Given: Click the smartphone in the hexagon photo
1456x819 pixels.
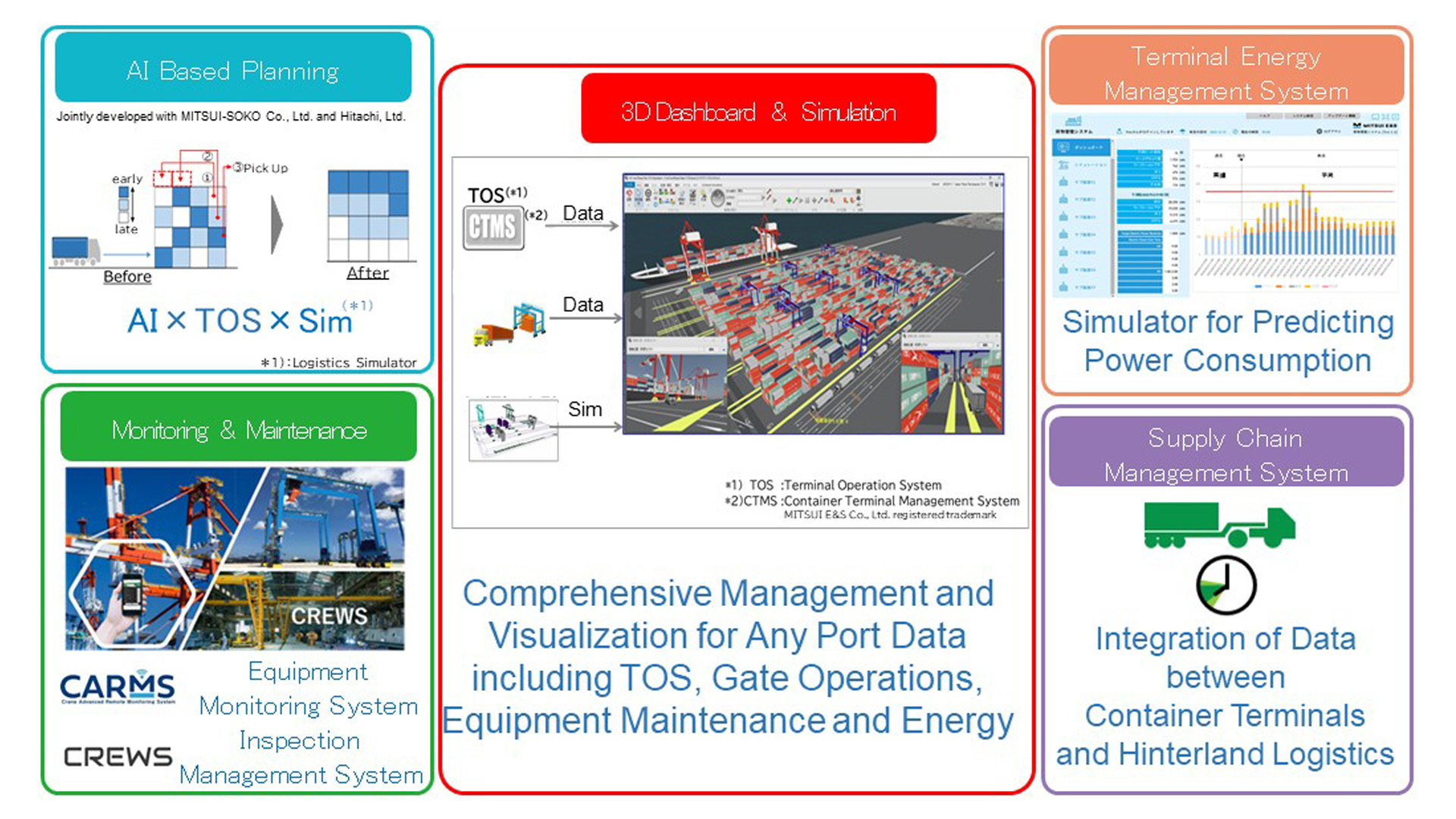Looking at the screenshot, I should coord(132,595).
